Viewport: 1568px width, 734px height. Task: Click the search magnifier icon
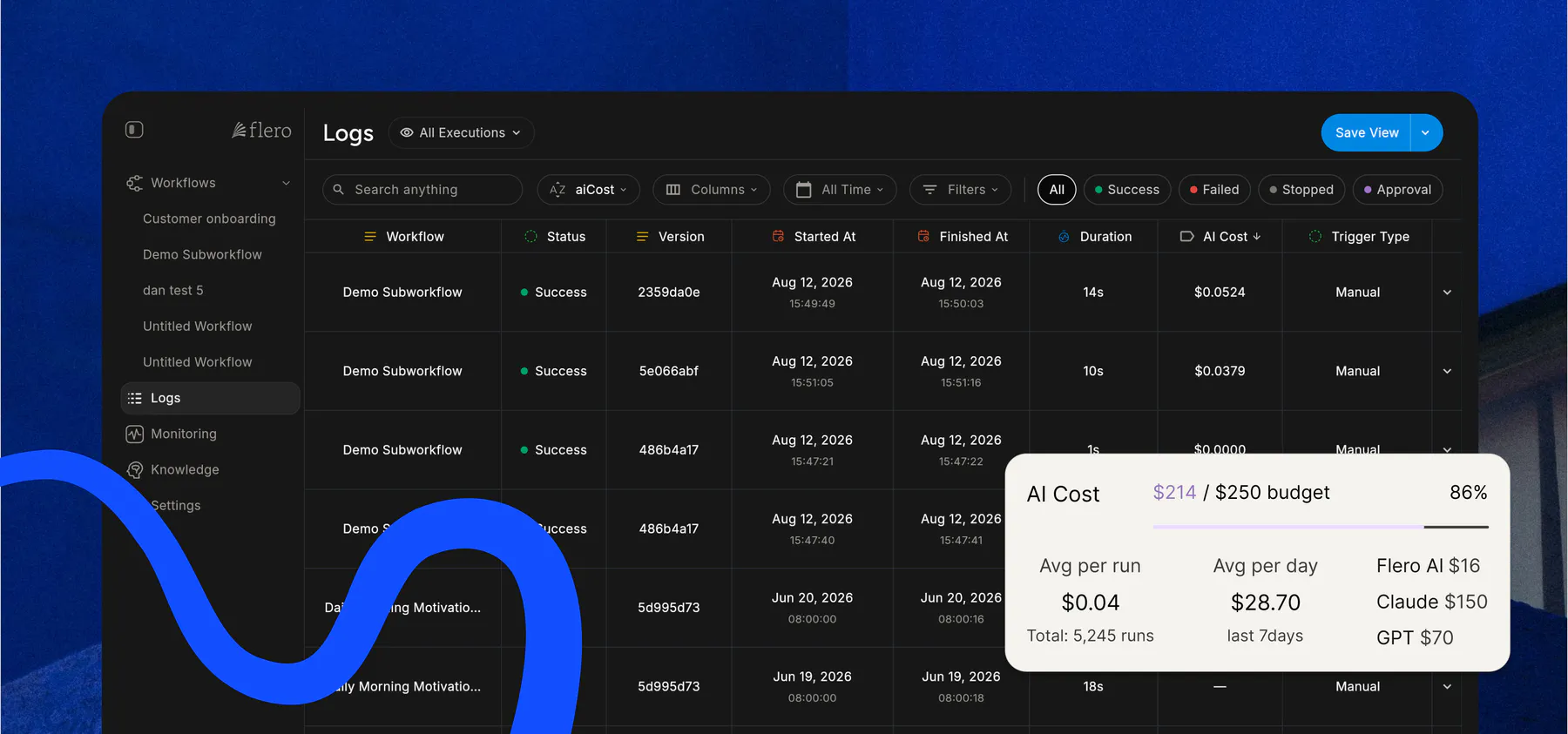[339, 189]
